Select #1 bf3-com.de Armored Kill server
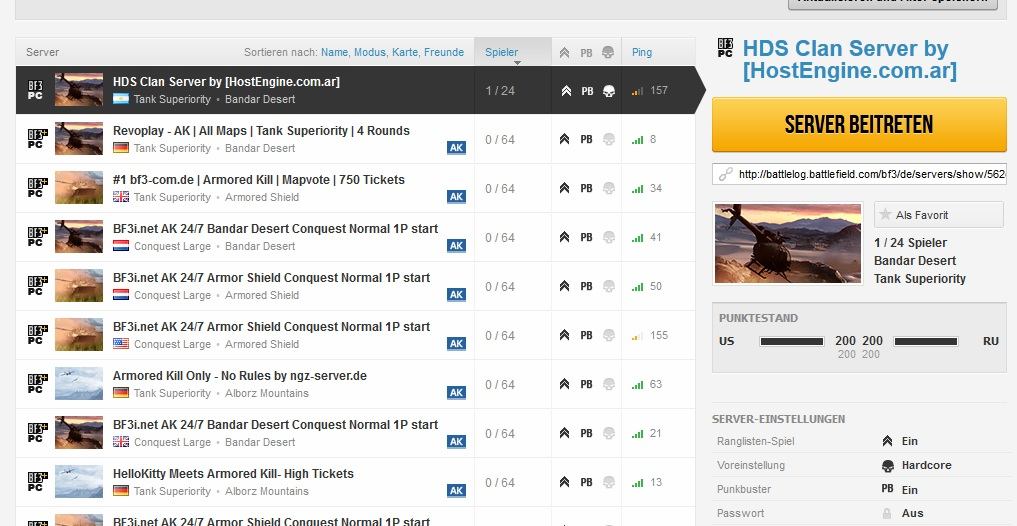 point(355,188)
